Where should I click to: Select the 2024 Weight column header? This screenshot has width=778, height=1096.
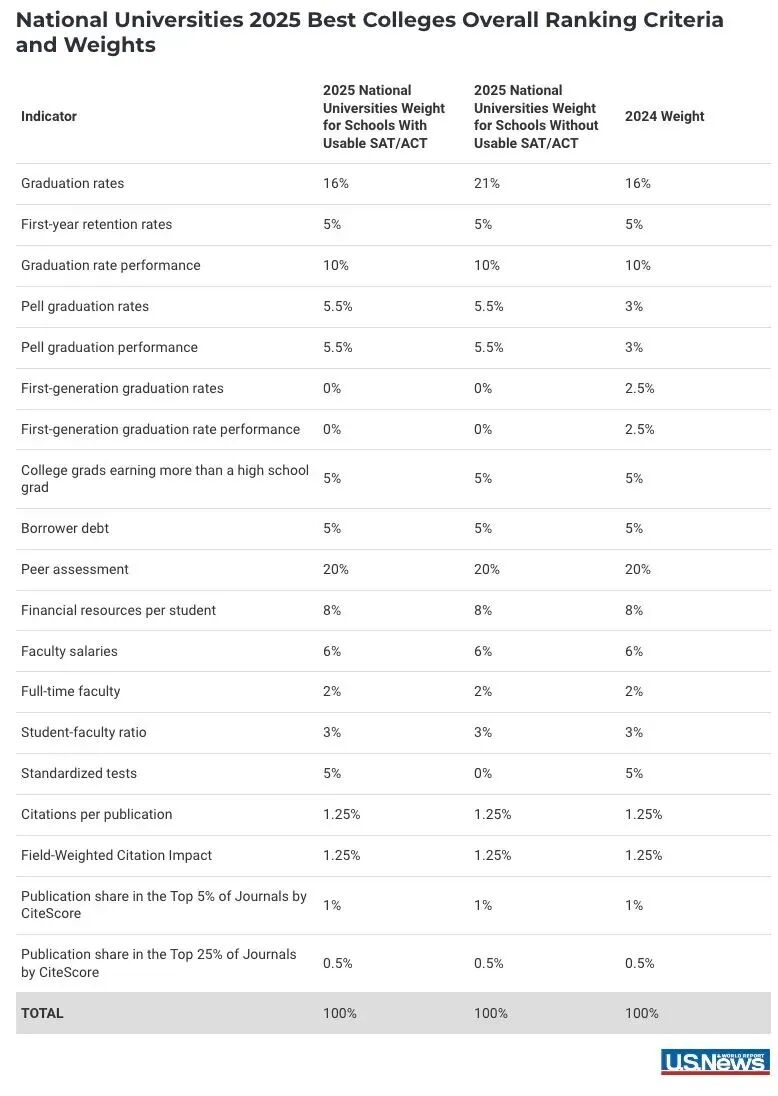(x=664, y=116)
